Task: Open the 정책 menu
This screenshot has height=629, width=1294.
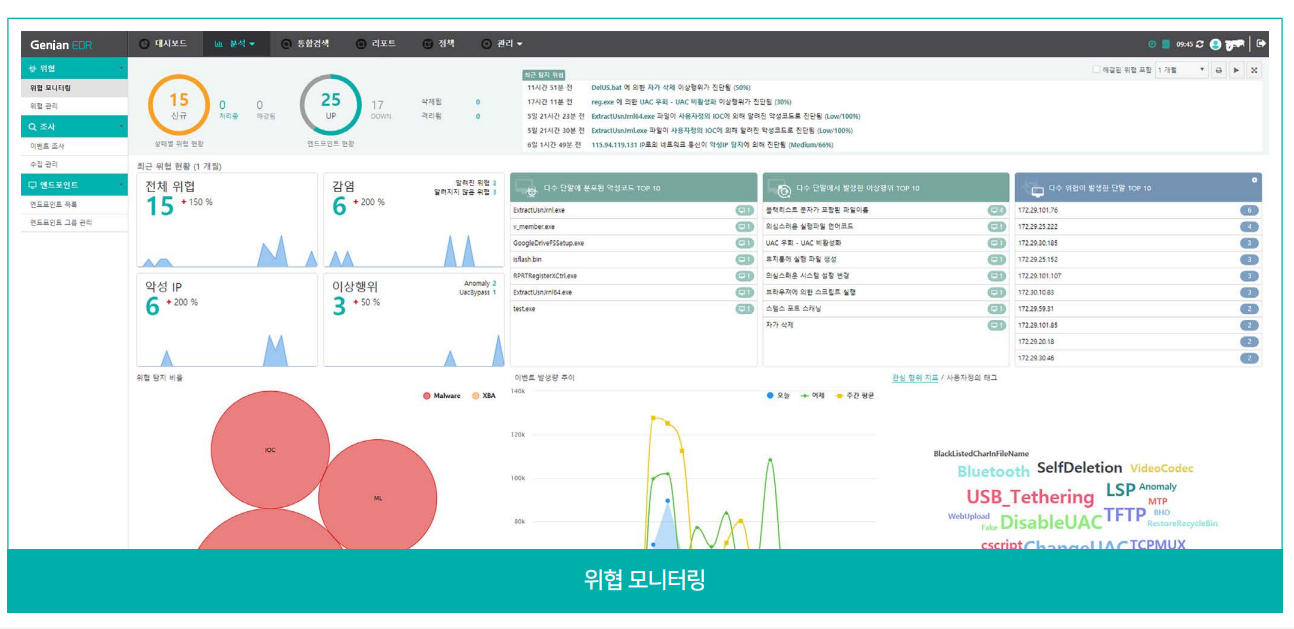Action: pyautogui.click(x=439, y=44)
